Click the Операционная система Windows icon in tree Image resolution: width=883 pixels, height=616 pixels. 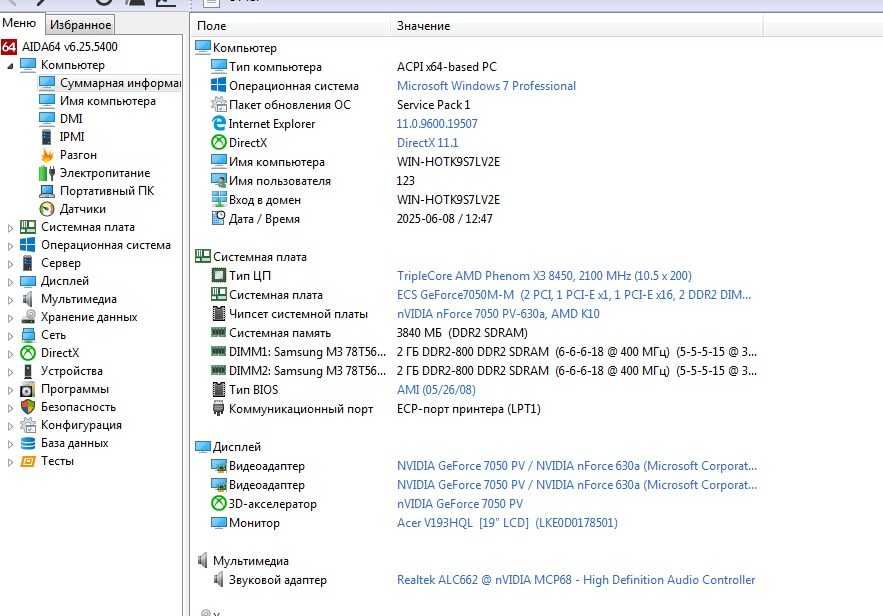28,245
